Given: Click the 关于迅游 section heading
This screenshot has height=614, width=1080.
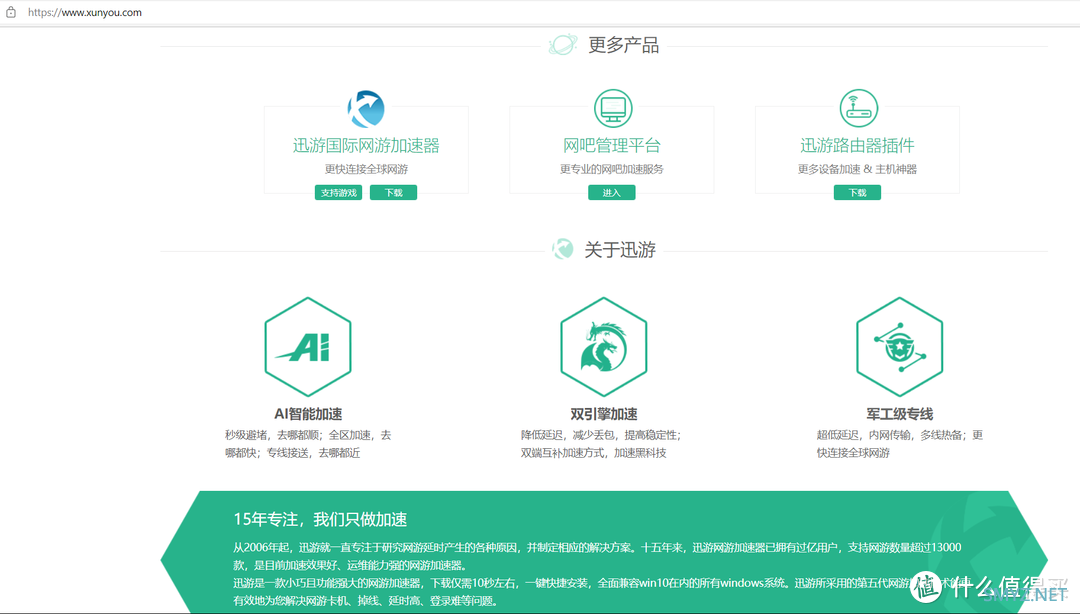Looking at the screenshot, I should (620, 249).
